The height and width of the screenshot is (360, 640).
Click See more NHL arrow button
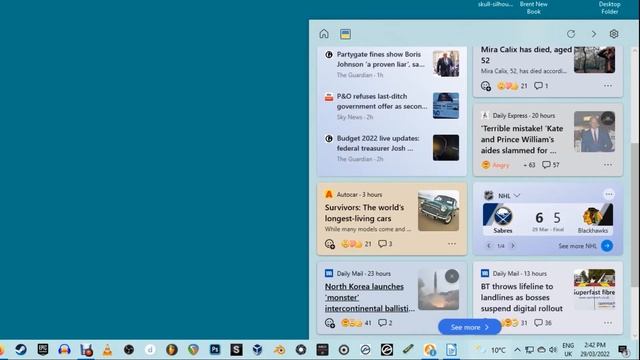pyautogui.click(x=607, y=246)
